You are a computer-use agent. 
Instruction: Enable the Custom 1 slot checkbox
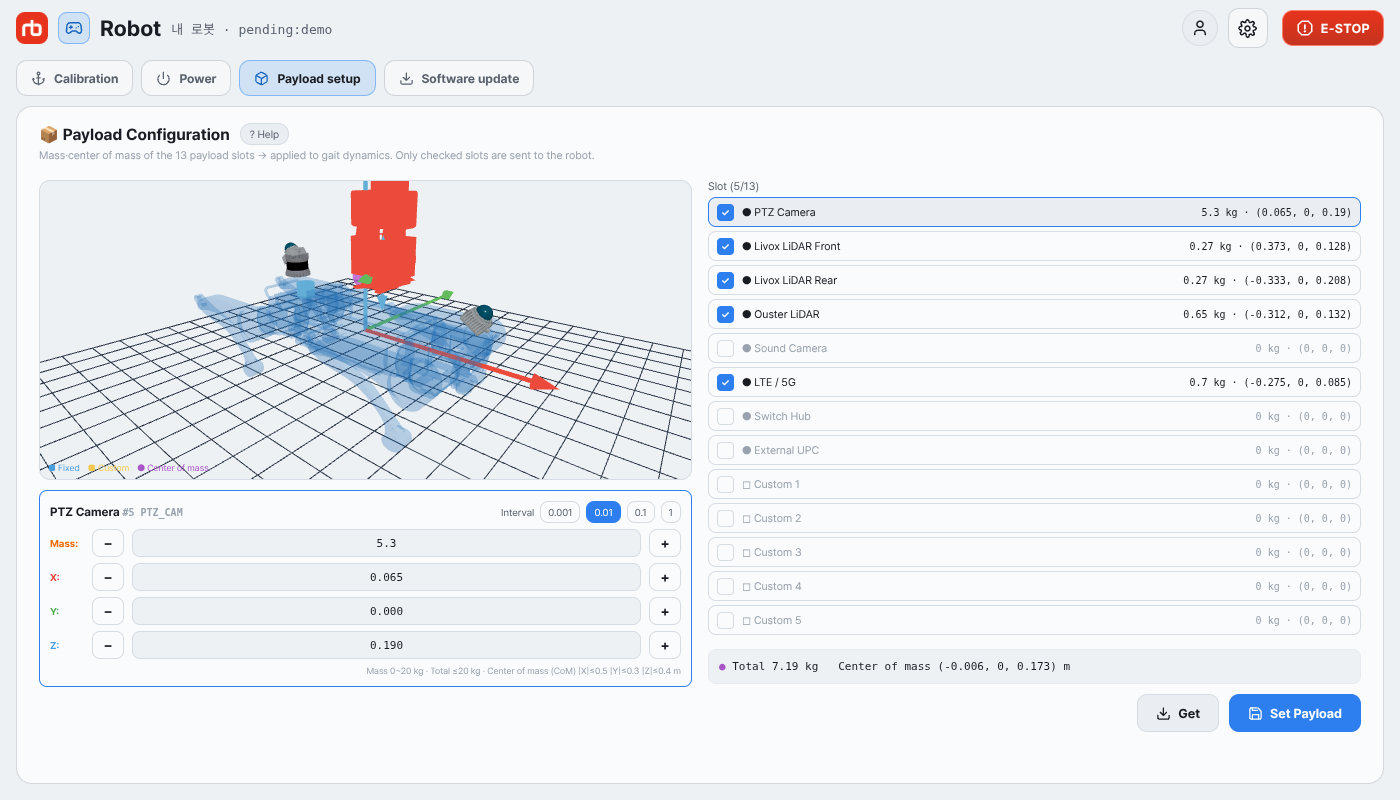pyautogui.click(x=726, y=484)
